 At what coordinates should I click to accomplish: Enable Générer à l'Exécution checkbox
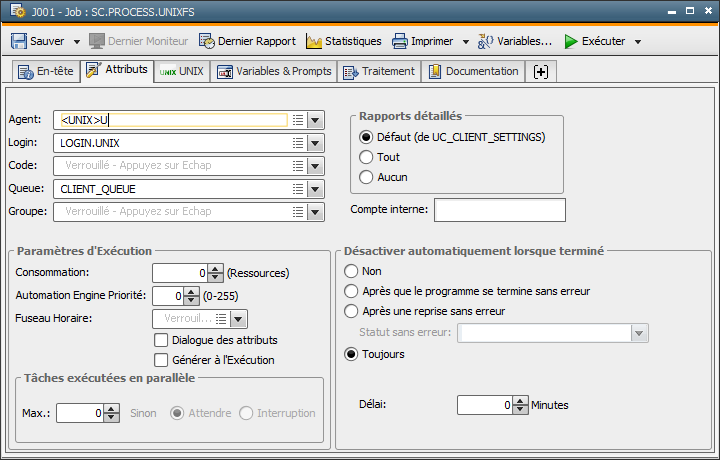(x=161, y=360)
